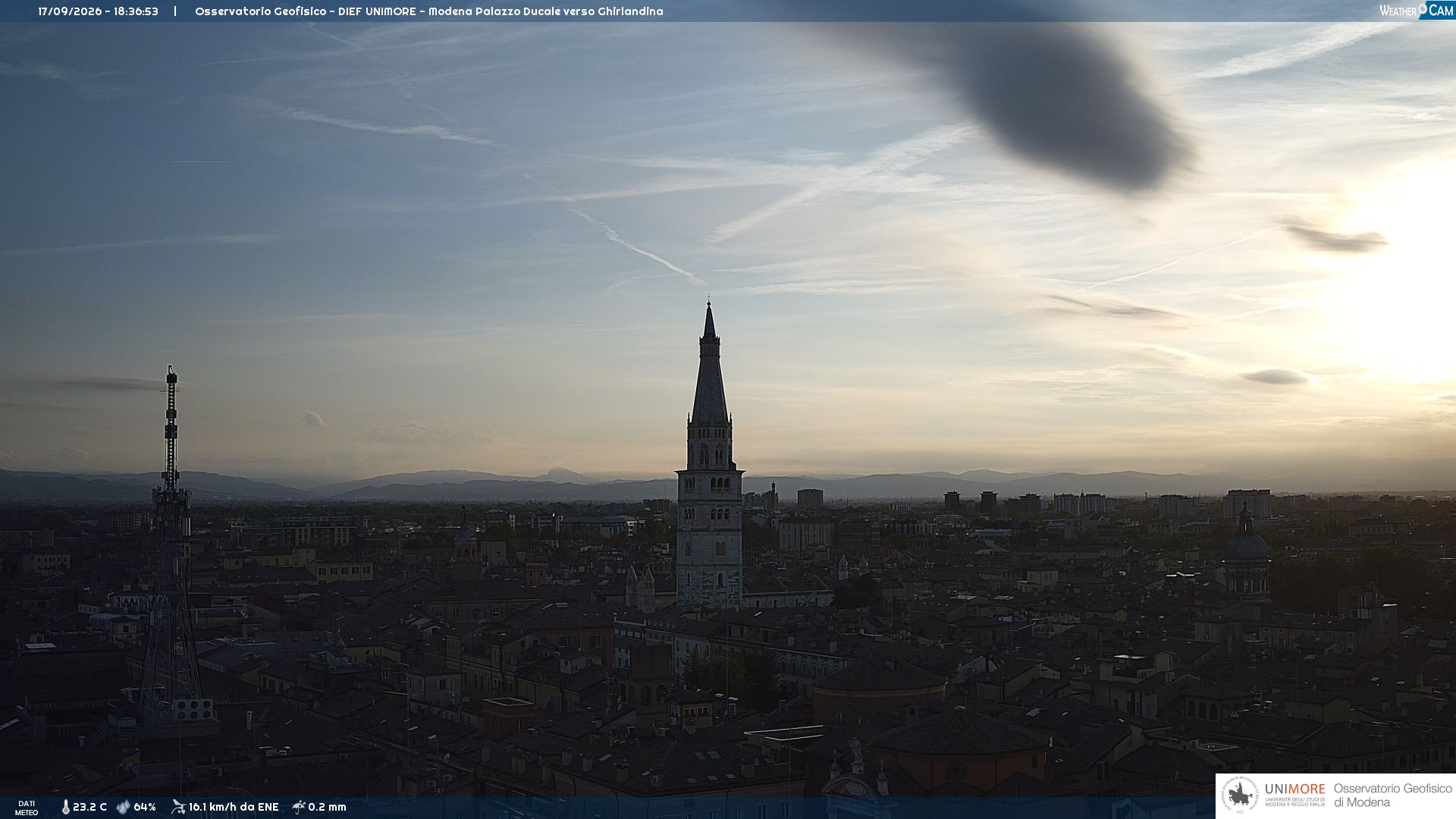Image resolution: width=1456 pixels, height=819 pixels.
Task: Click the wind vane icon
Action: (x=178, y=807)
